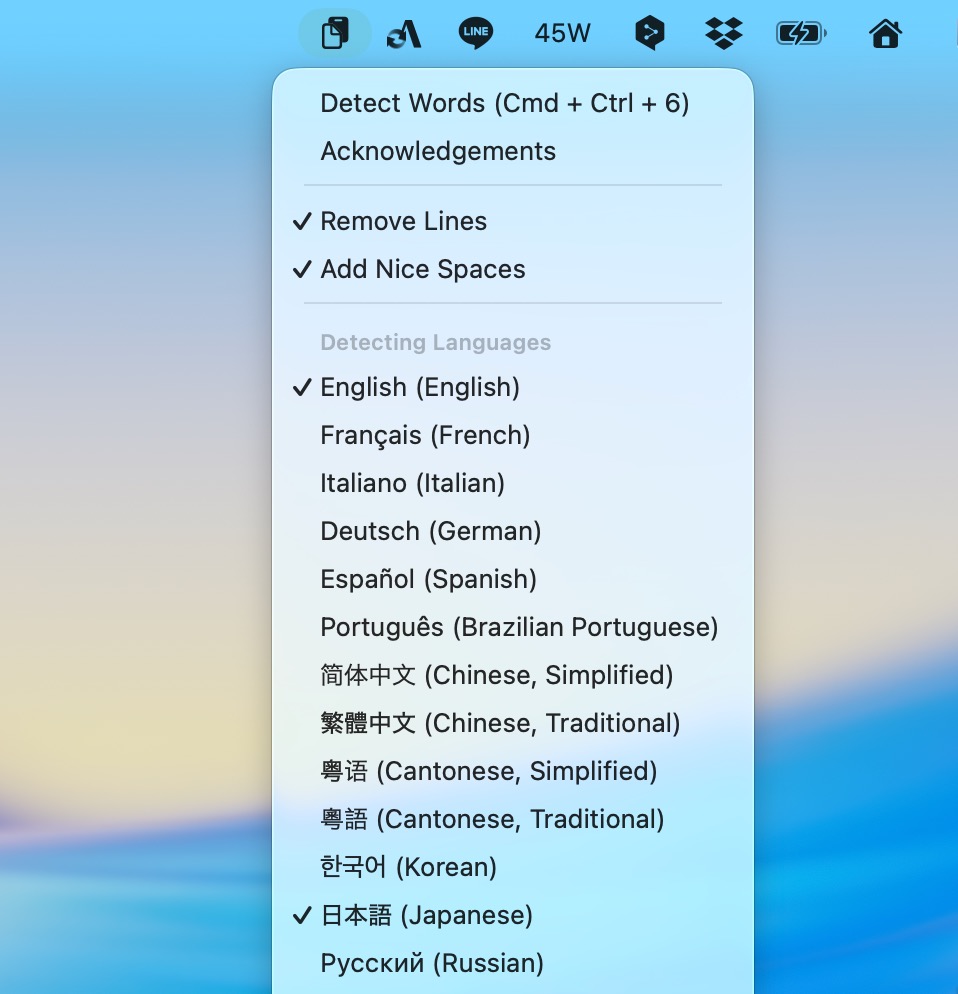Open Acknowledgements menu entry

pyautogui.click(x=438, y=151)
